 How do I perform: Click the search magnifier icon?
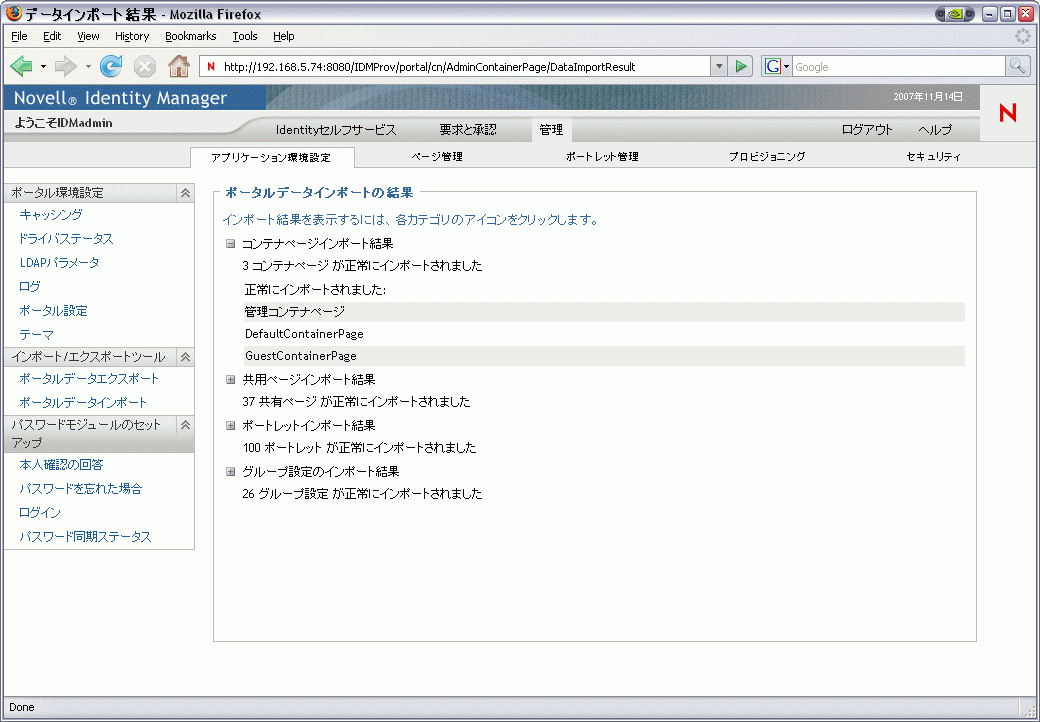coord(1017,66)
